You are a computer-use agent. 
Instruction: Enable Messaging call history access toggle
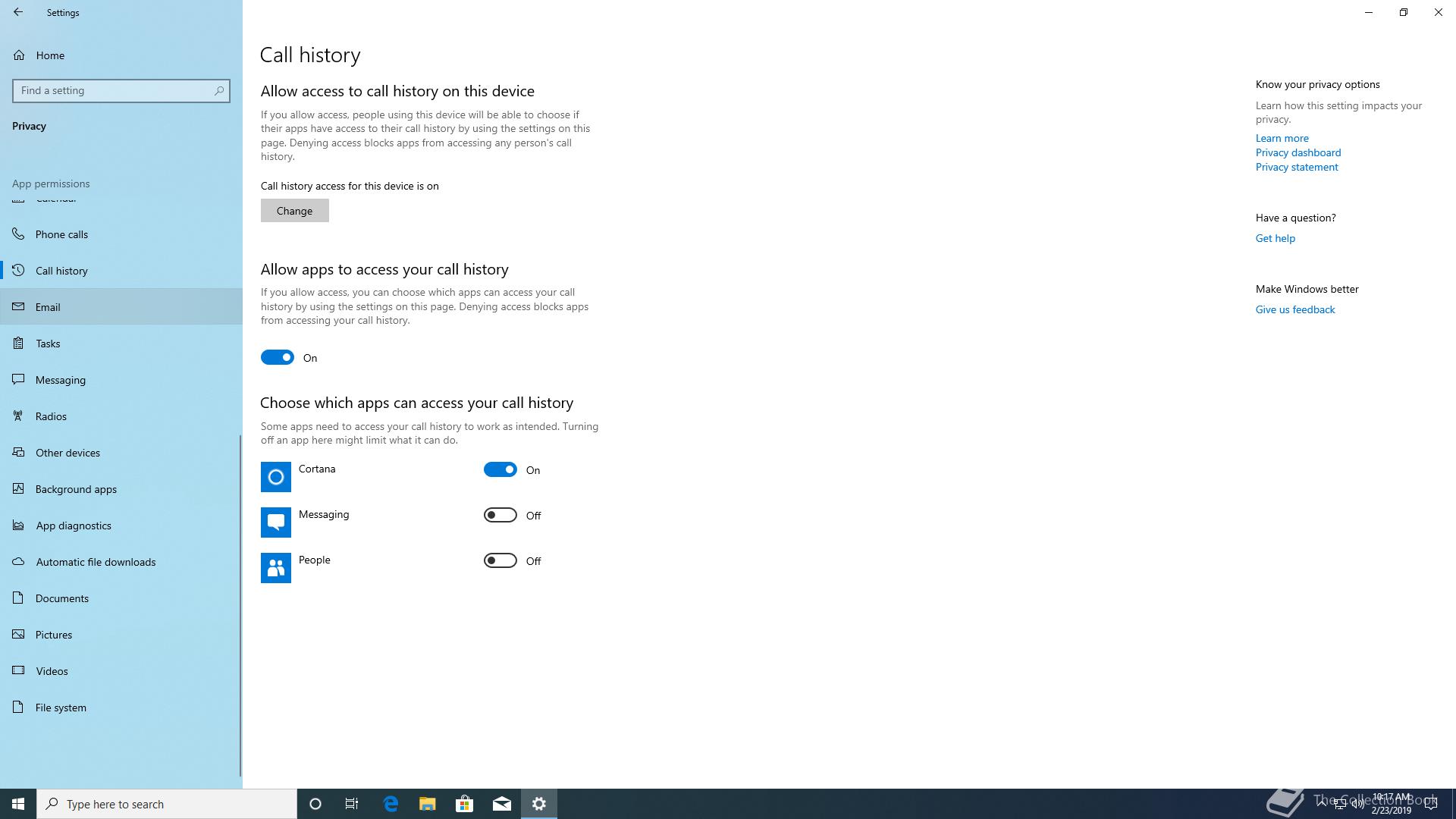[x=500, y=516]
